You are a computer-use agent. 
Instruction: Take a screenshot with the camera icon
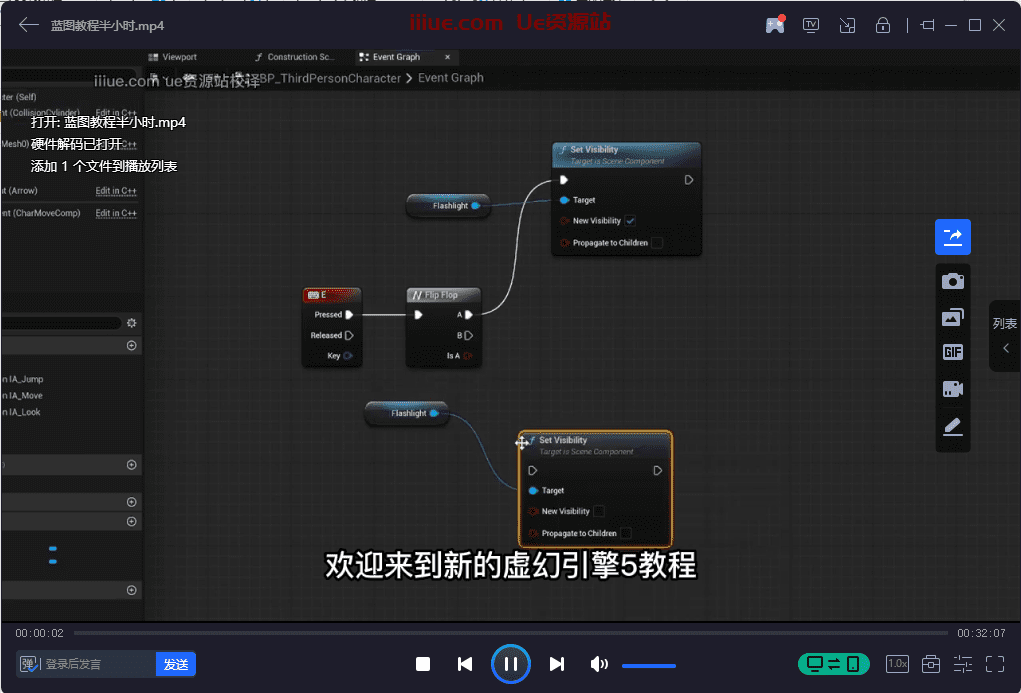(x=952, y=282)
